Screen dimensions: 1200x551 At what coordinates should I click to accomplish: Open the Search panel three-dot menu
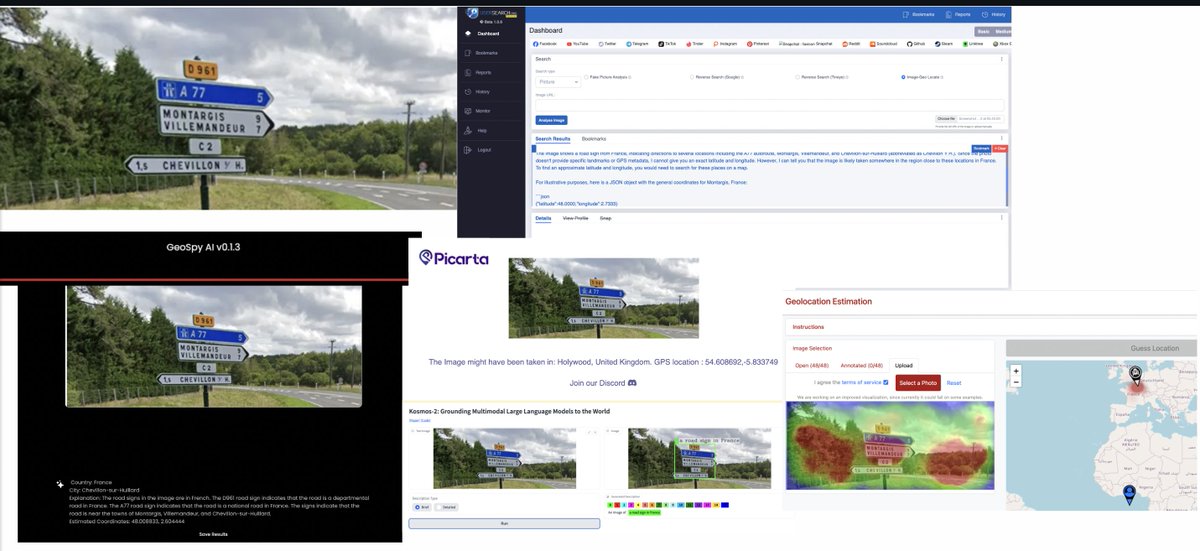(x=1003, y=59)
